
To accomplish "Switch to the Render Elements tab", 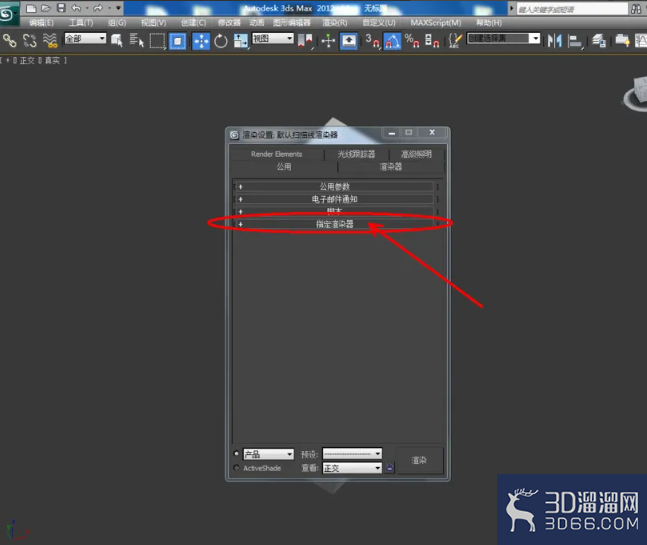I will click(x=276, y=154).
